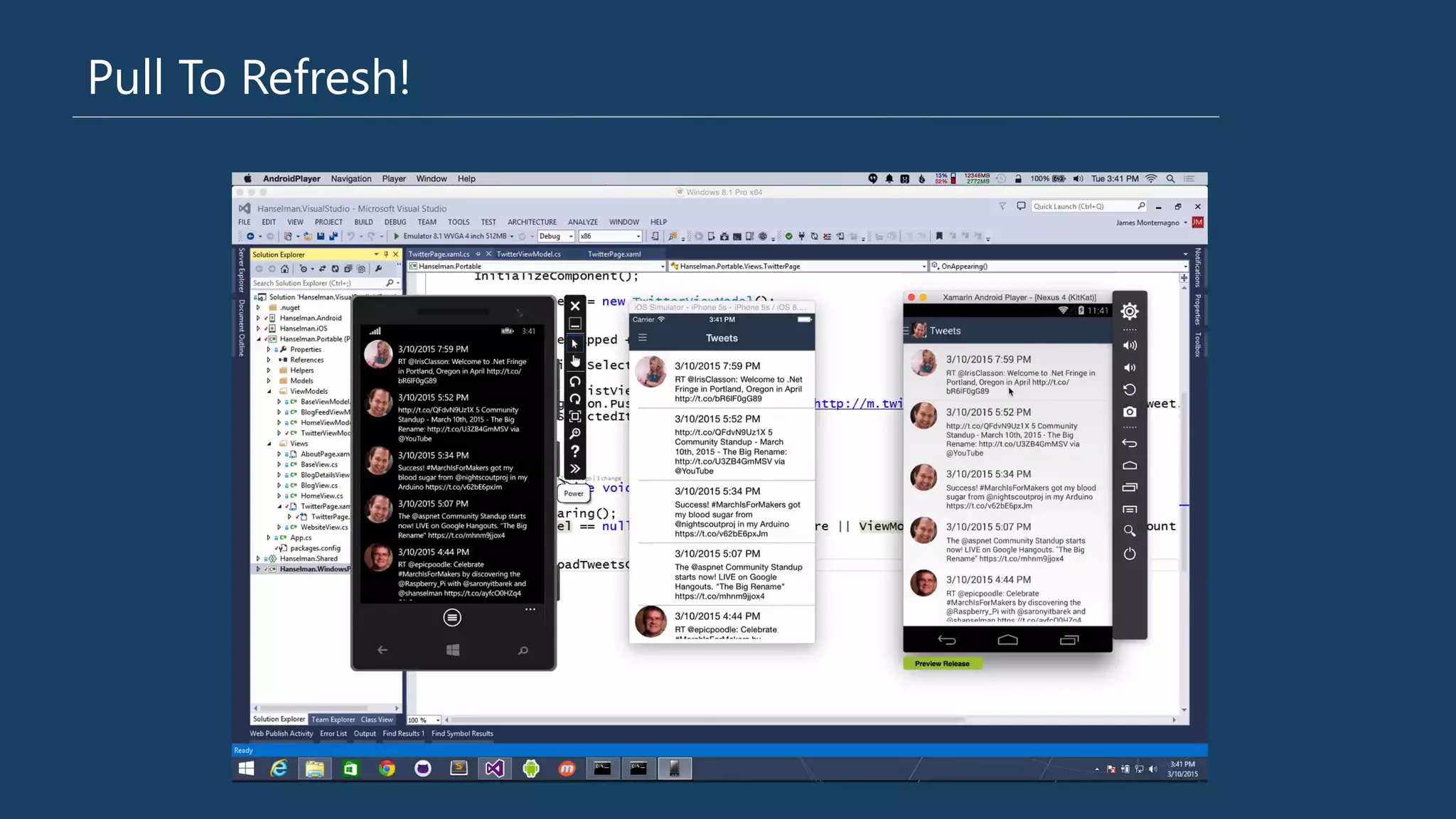Open Android Player settings gear
This screenshot has height=819, width=1456.
1129,311
